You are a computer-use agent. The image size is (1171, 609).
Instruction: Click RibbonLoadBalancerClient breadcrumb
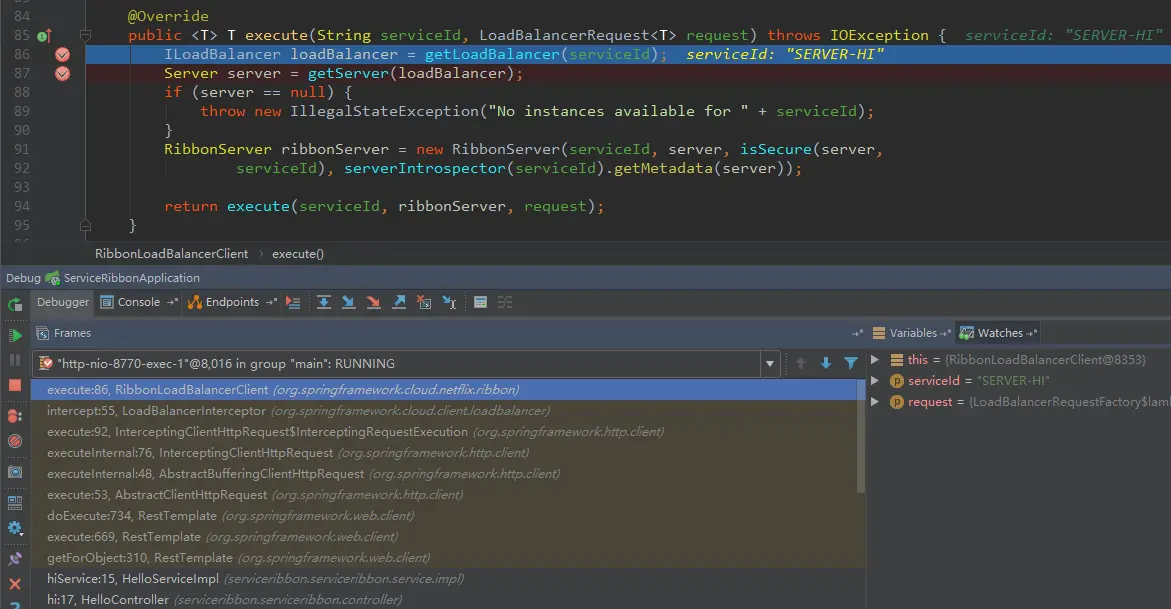click(171, 254)
